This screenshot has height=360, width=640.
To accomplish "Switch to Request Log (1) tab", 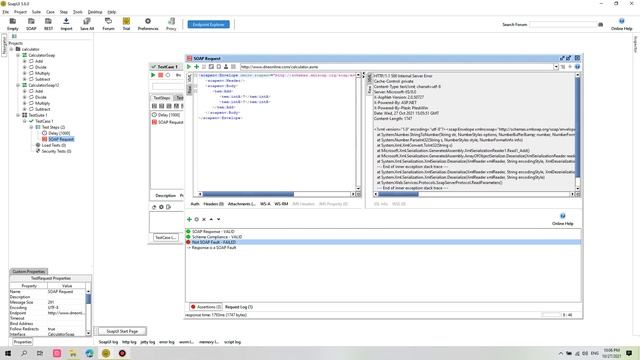I will [x=239, y=307].
